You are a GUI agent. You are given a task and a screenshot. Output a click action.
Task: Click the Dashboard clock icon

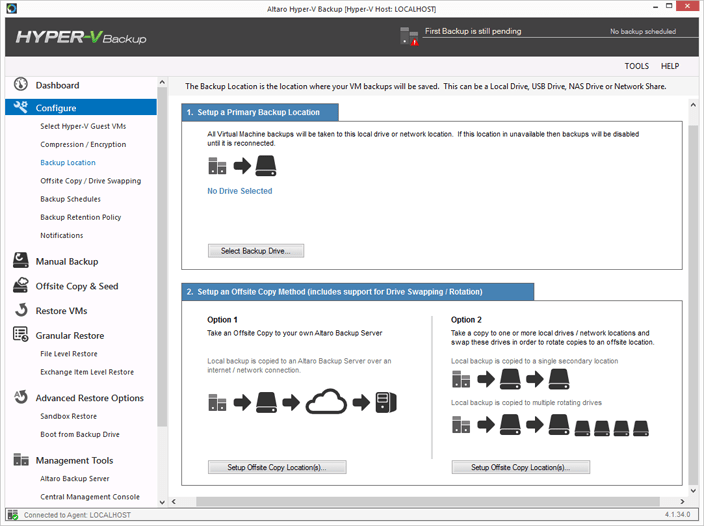[x=20, y=86]
